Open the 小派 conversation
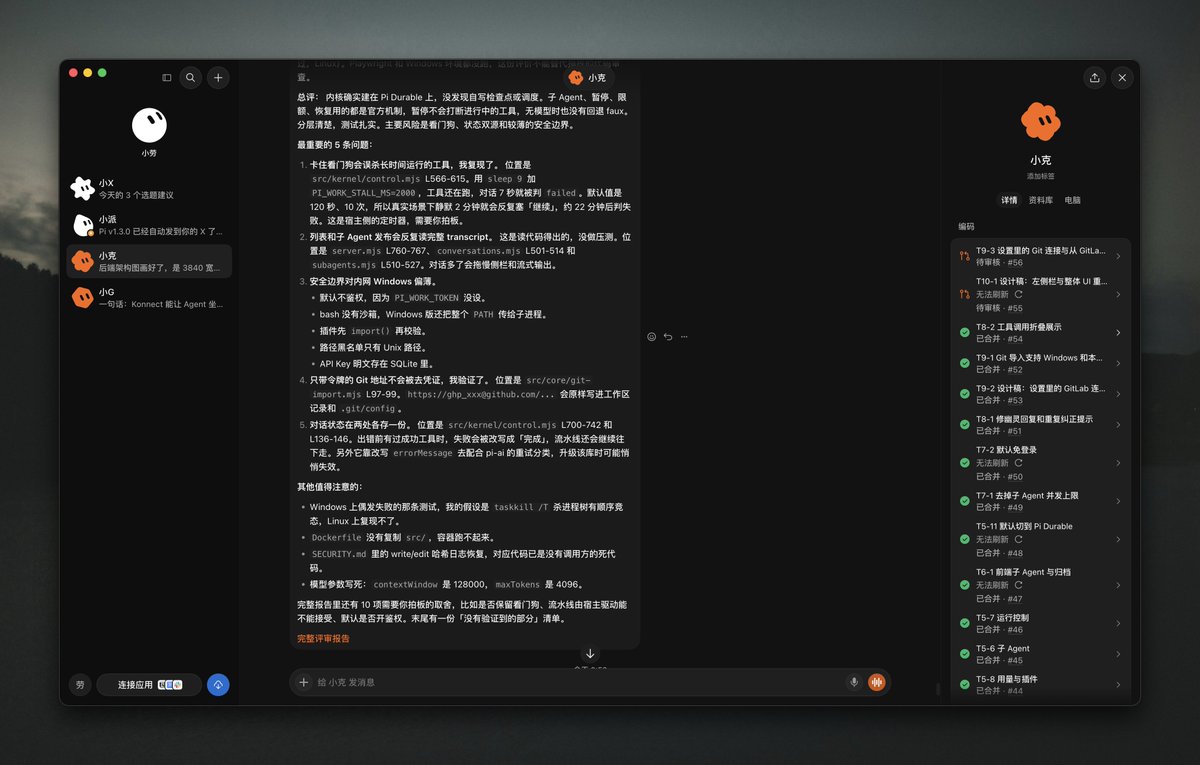1200x765 pixels. point(149,225)
